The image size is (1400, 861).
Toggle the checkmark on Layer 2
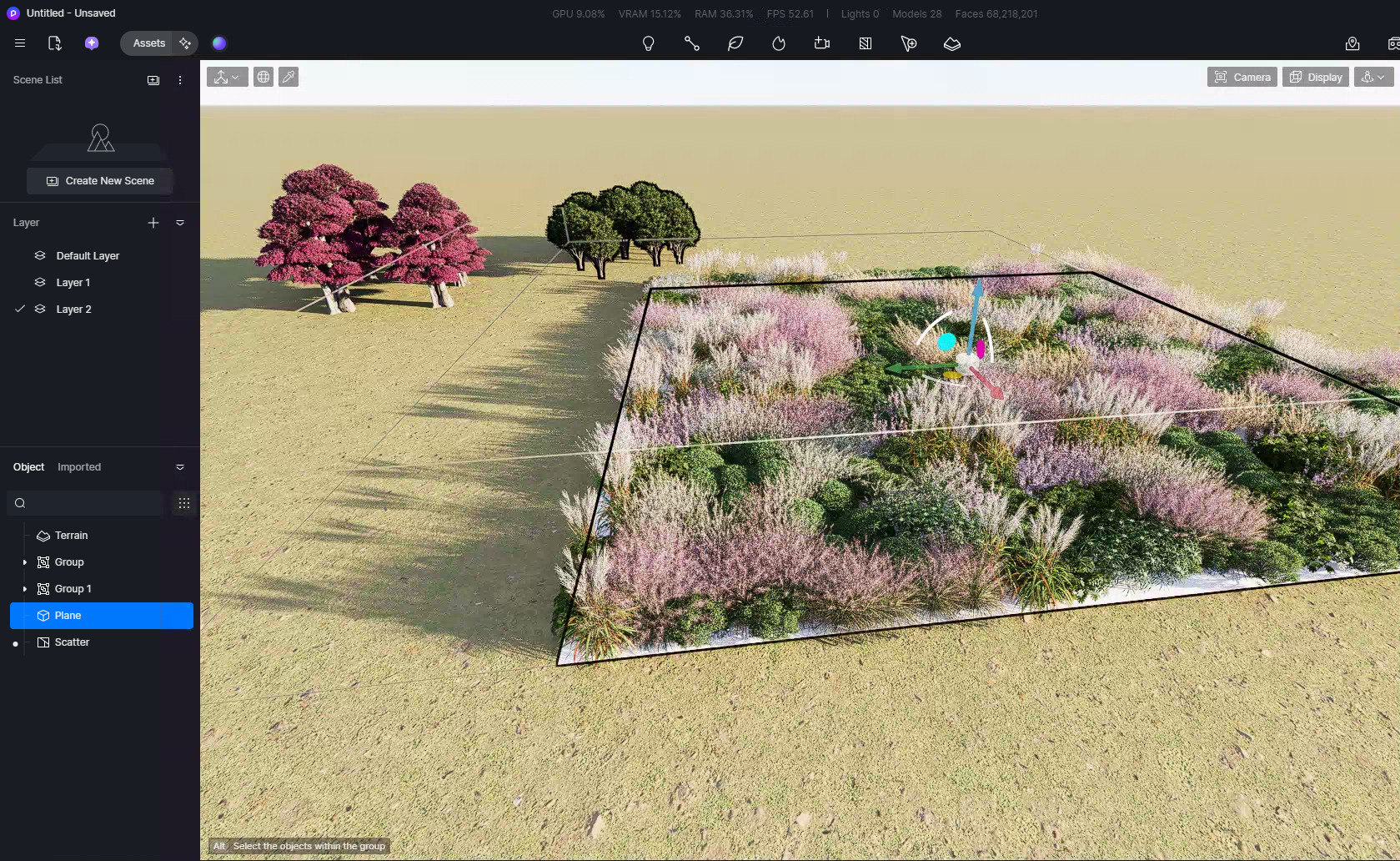(20, 309)
